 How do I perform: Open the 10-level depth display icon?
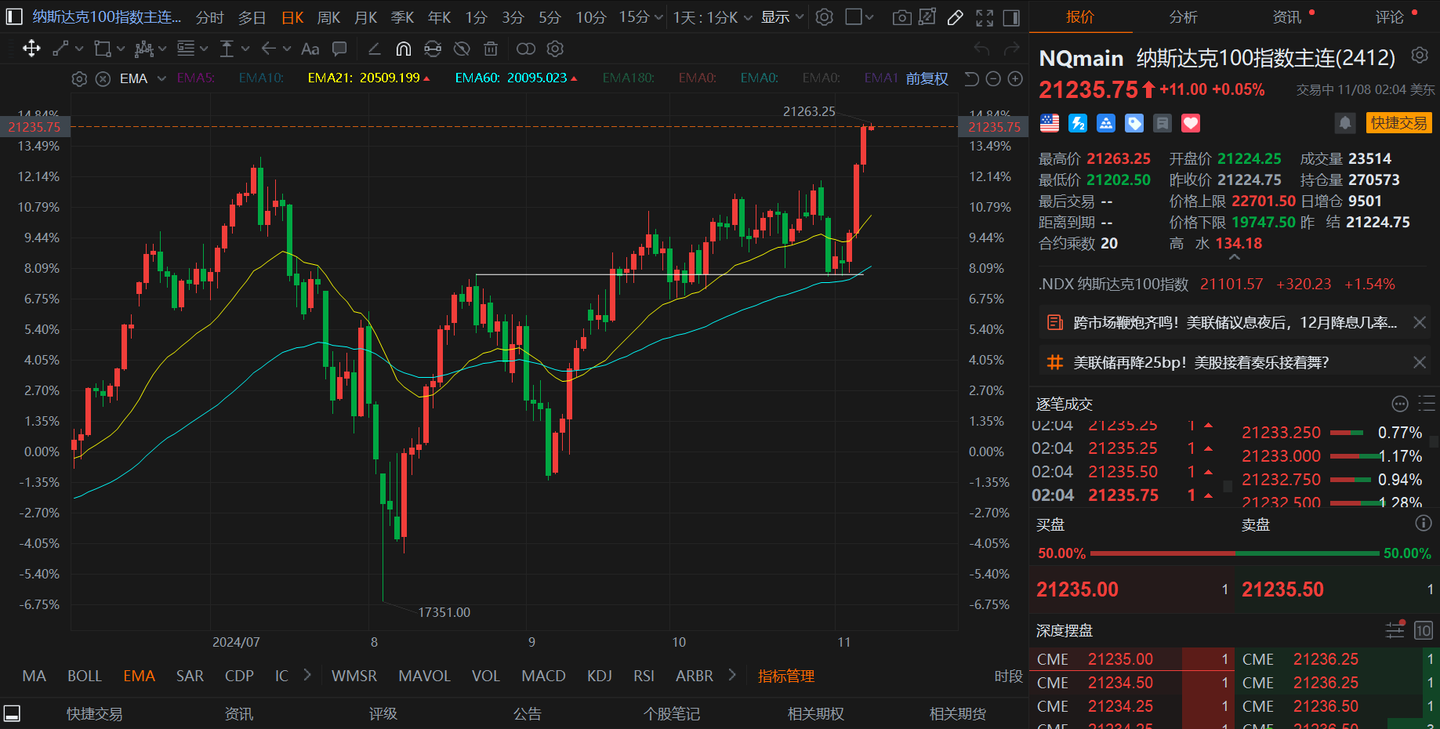click(1423, 630)
